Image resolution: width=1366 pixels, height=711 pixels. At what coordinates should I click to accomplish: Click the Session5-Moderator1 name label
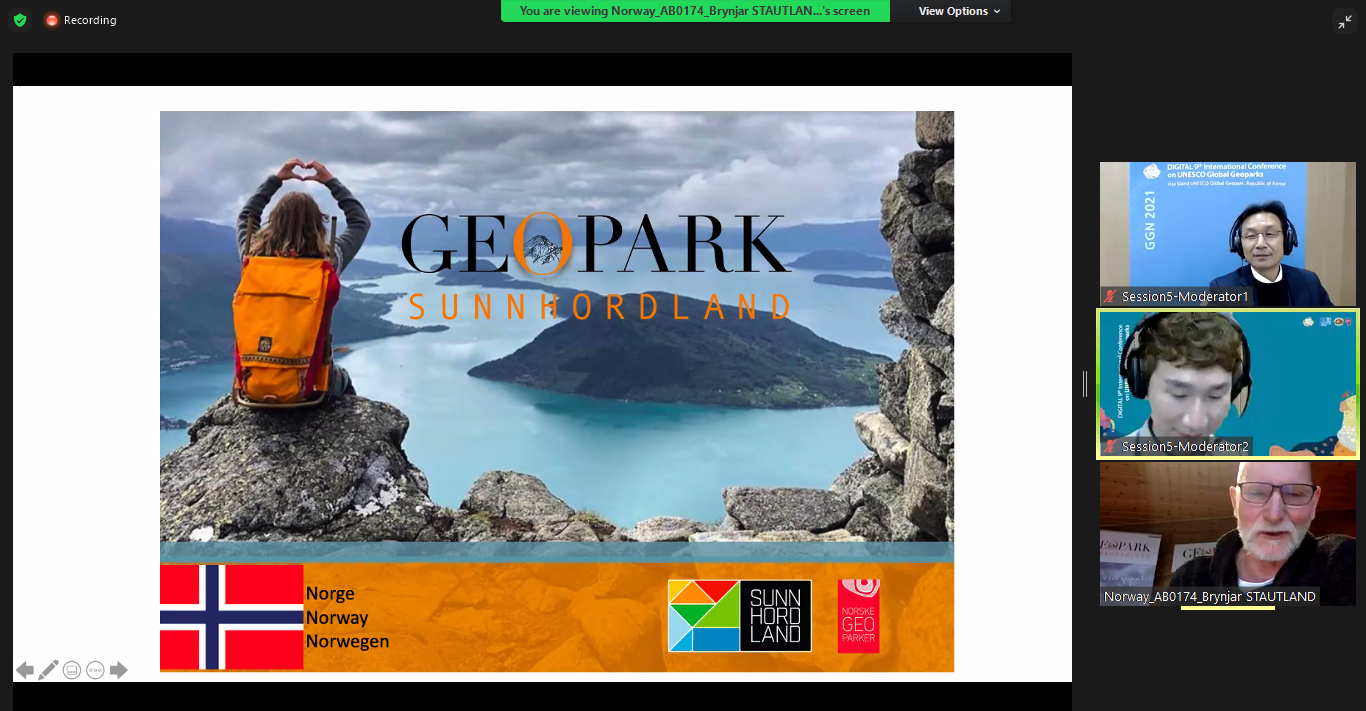click(x=1185, y=297)
